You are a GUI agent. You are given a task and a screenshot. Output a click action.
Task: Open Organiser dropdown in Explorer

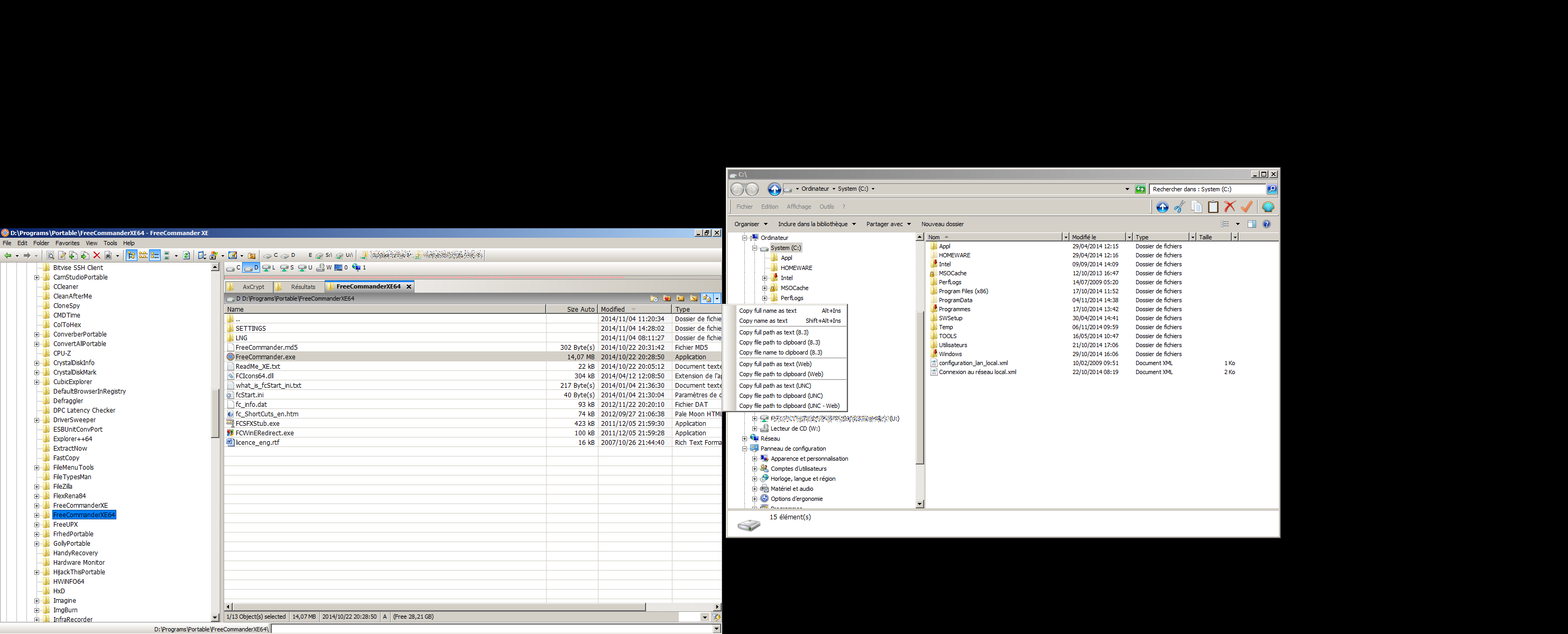click(x=751, y=224)
